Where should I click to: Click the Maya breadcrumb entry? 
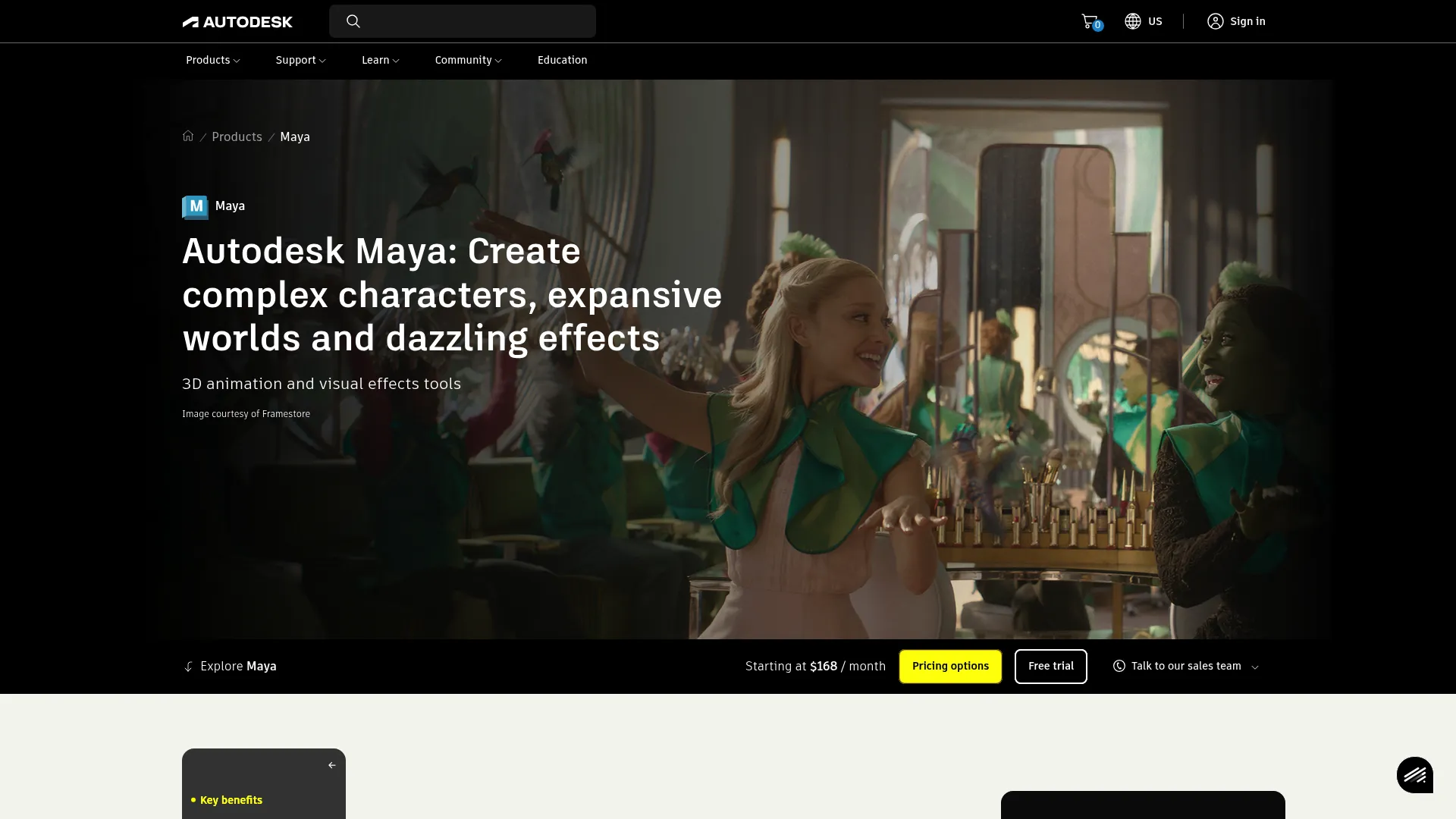point(295,136)
